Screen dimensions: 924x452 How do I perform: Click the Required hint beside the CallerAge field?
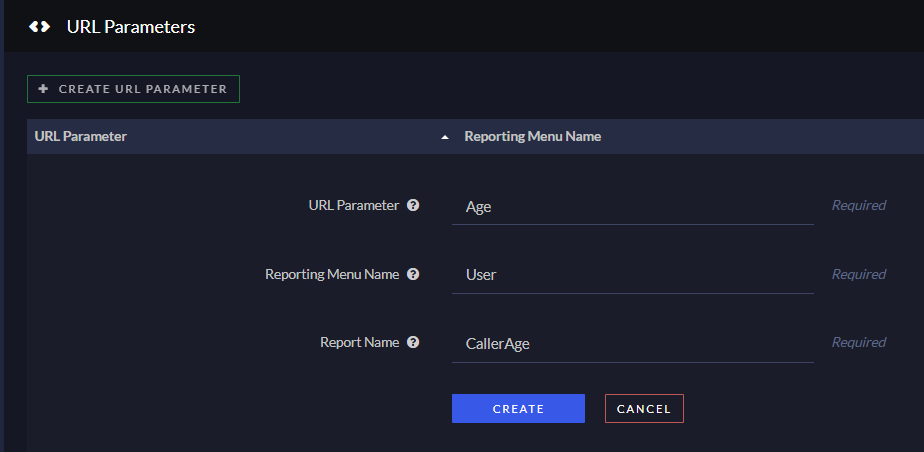coord(859,342)
